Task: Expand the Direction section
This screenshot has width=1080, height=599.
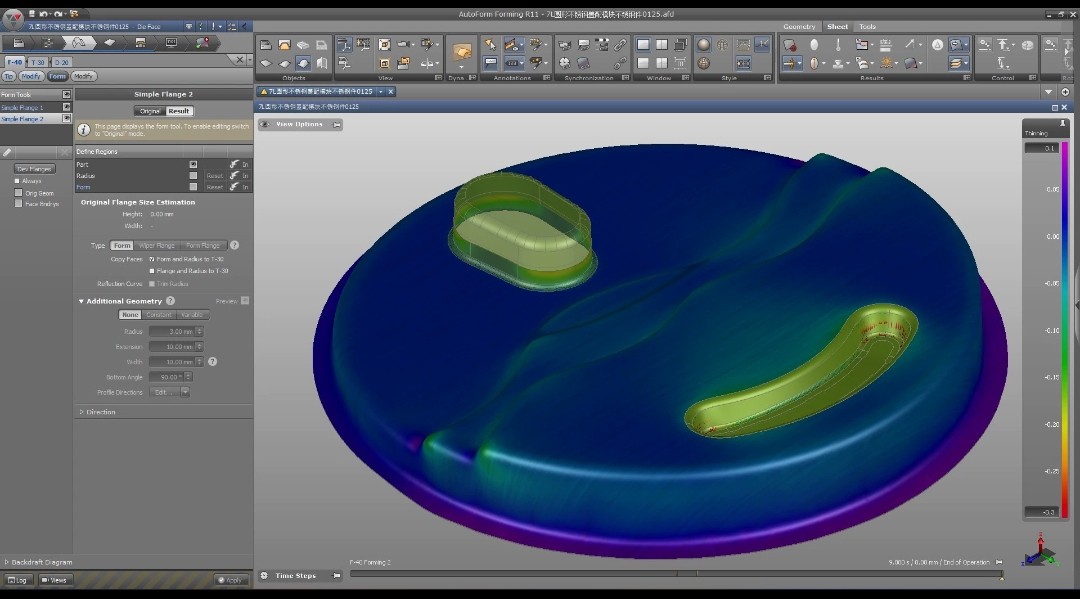Action: coord(81,412)
